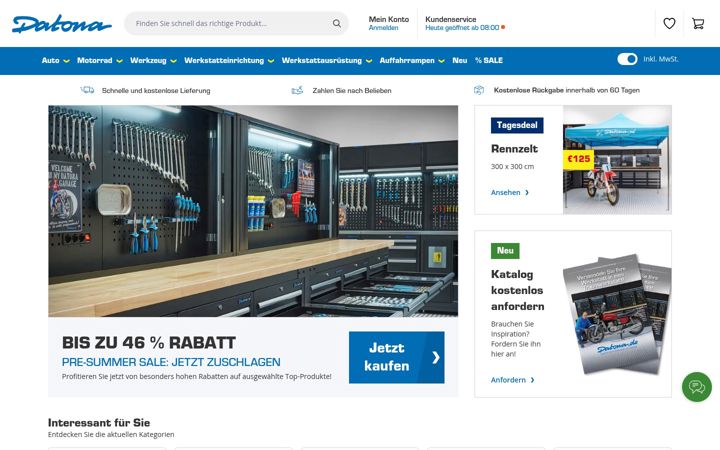Open the Rennzelt tent image

click(x=617, y=160)
